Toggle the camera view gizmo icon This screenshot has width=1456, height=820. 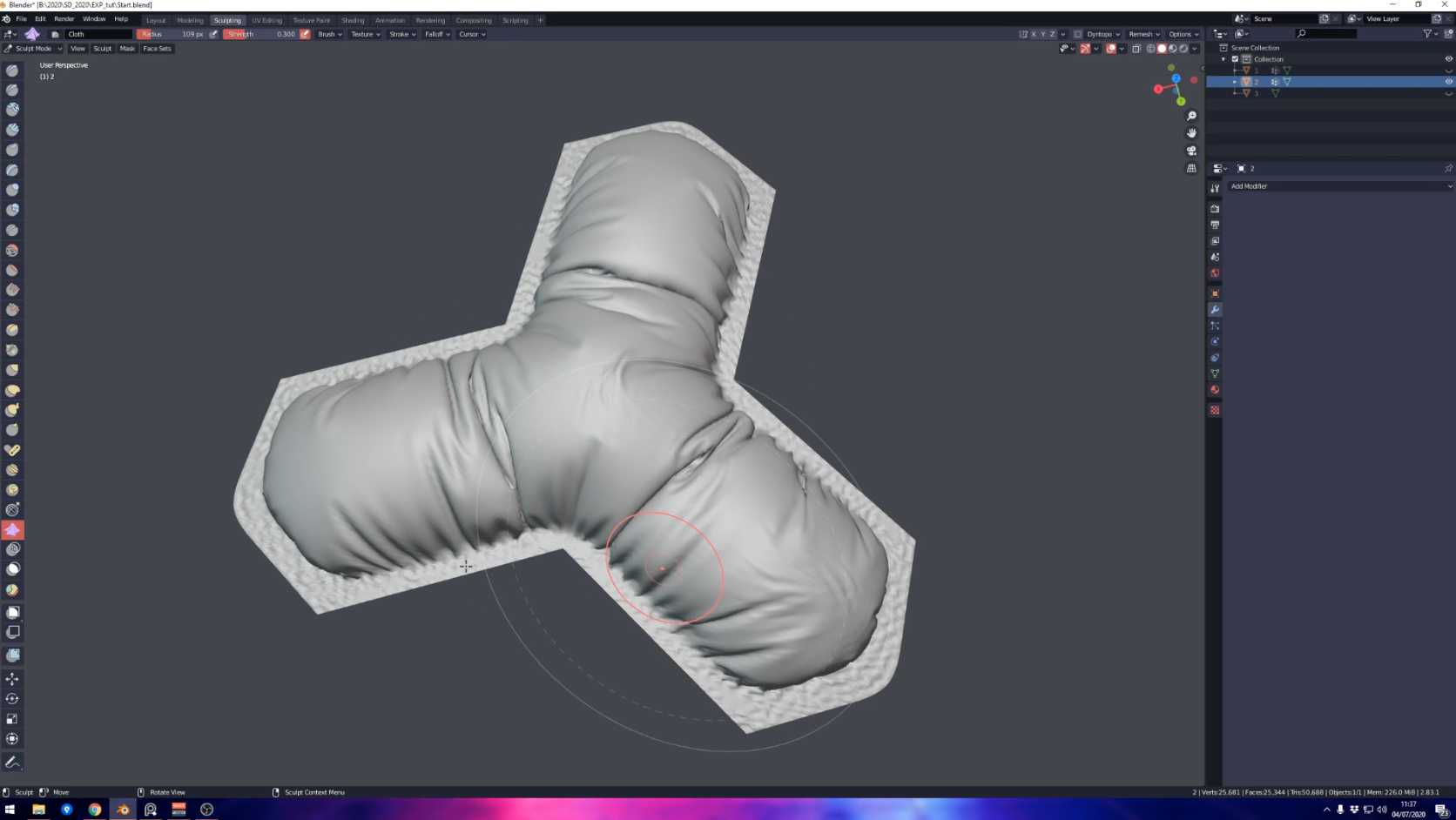[1191, 151]
